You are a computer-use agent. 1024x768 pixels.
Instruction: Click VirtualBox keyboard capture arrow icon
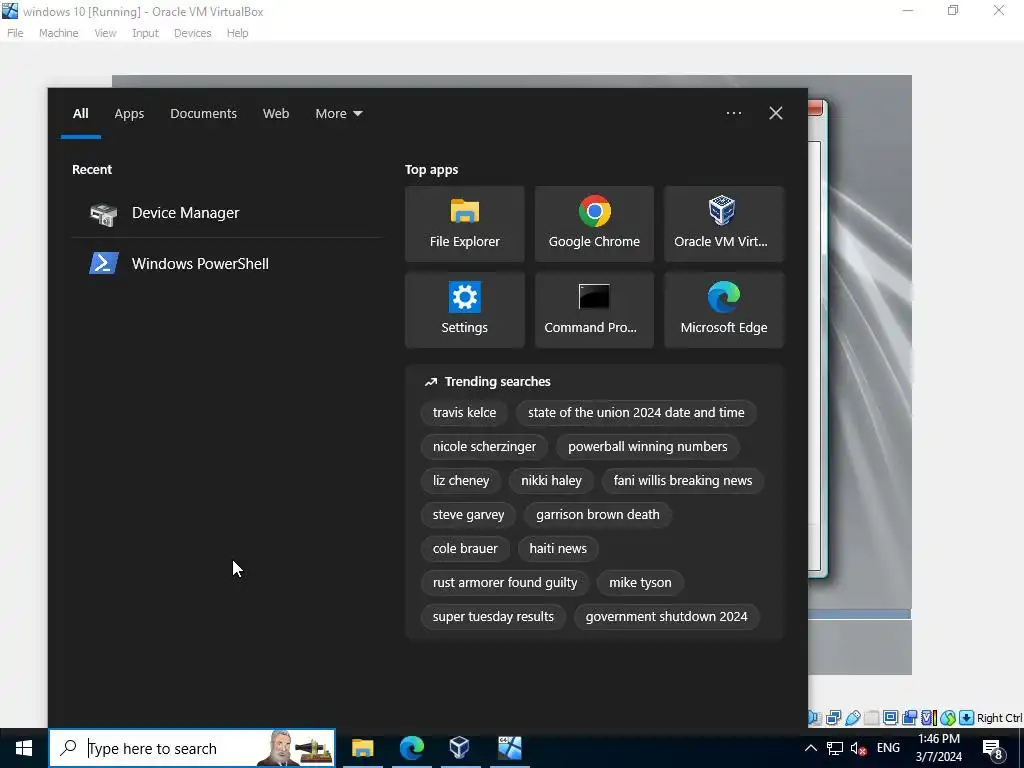[x=967, y=718]
